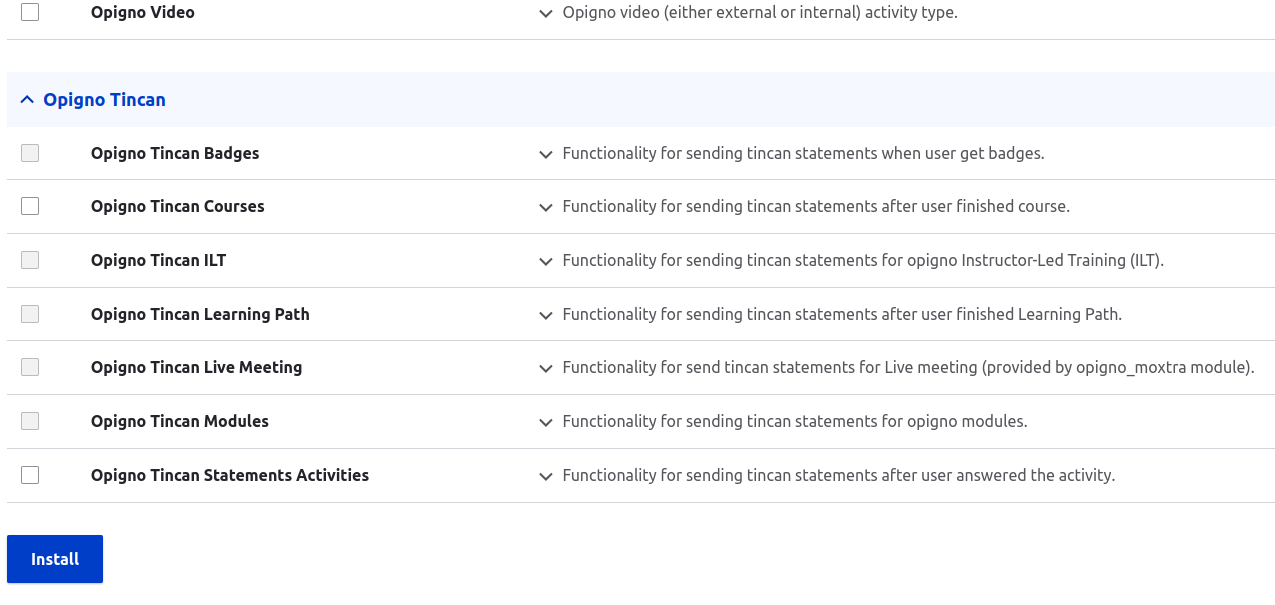Enable the Opigno Tincan ILT checkbox

click(29, 259)
